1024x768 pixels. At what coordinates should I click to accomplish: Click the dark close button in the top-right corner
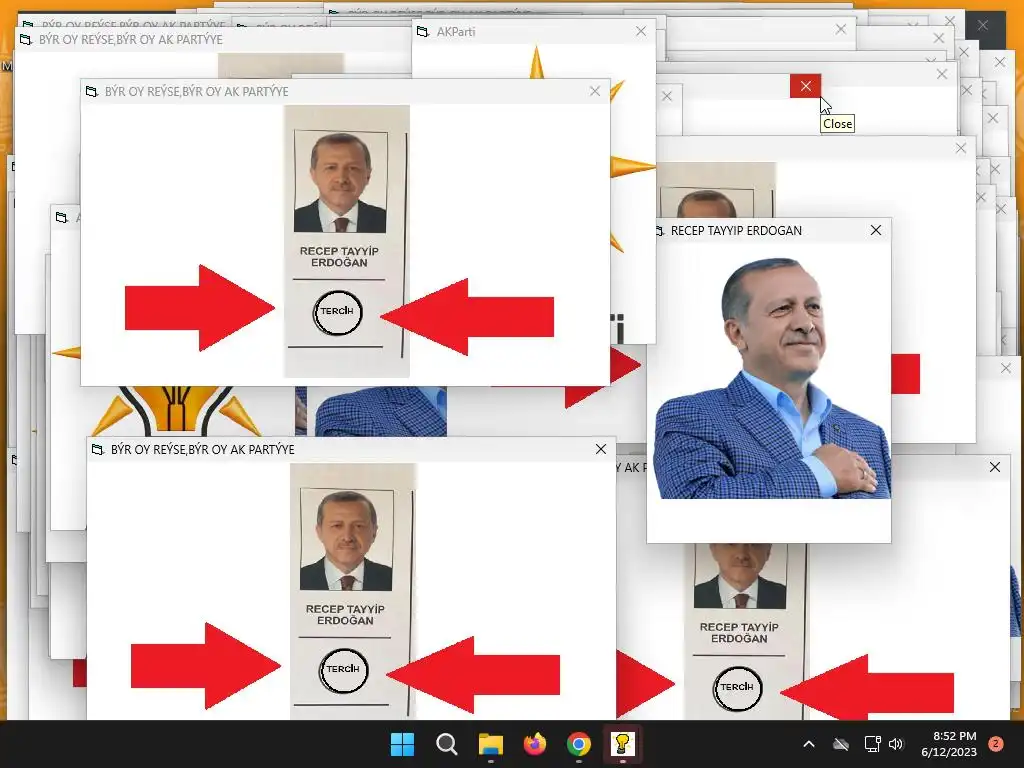[x=983, y=25]
